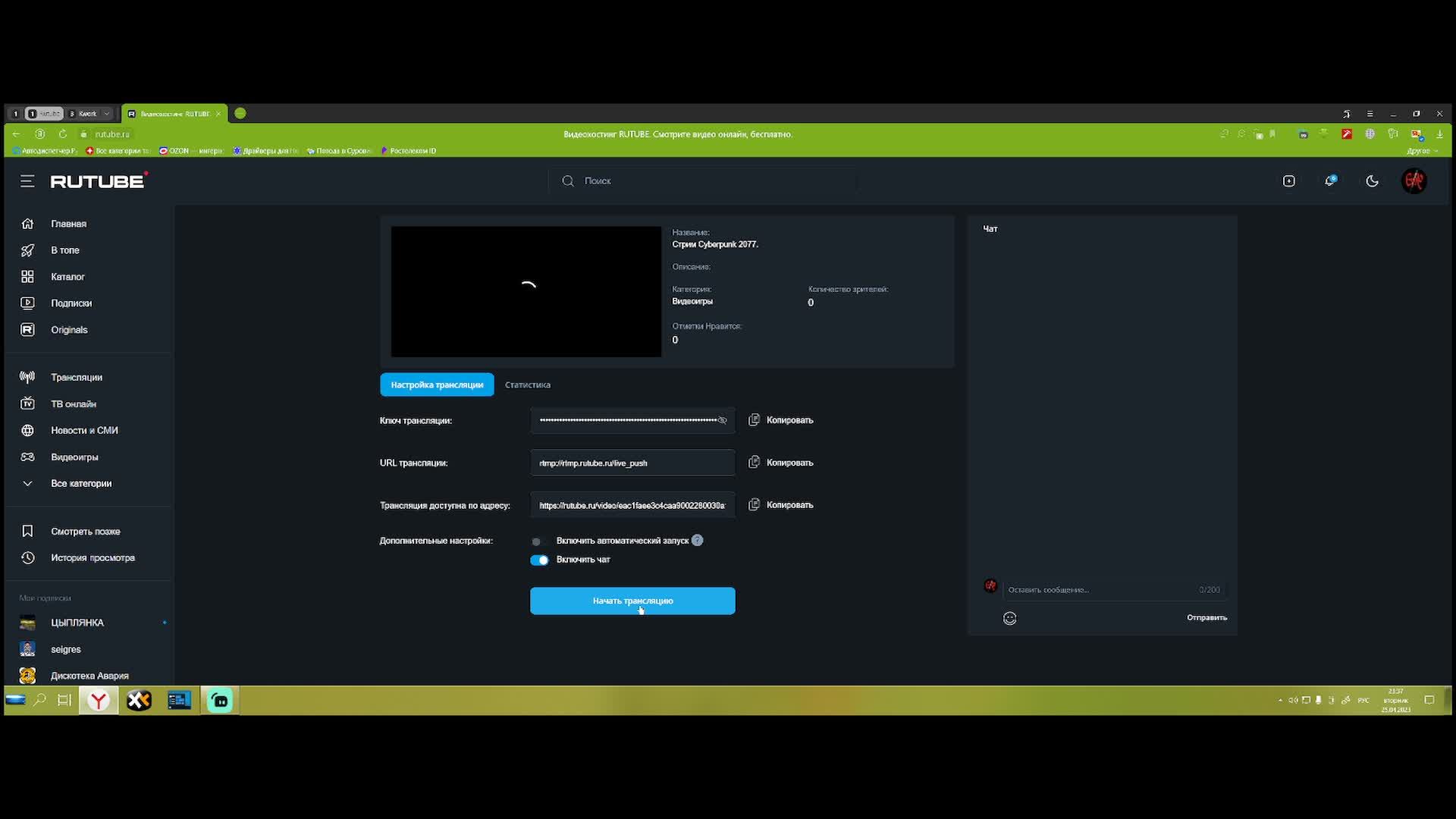
Task: Open Task View in taskbar
Action: click(x=64, y=700)
